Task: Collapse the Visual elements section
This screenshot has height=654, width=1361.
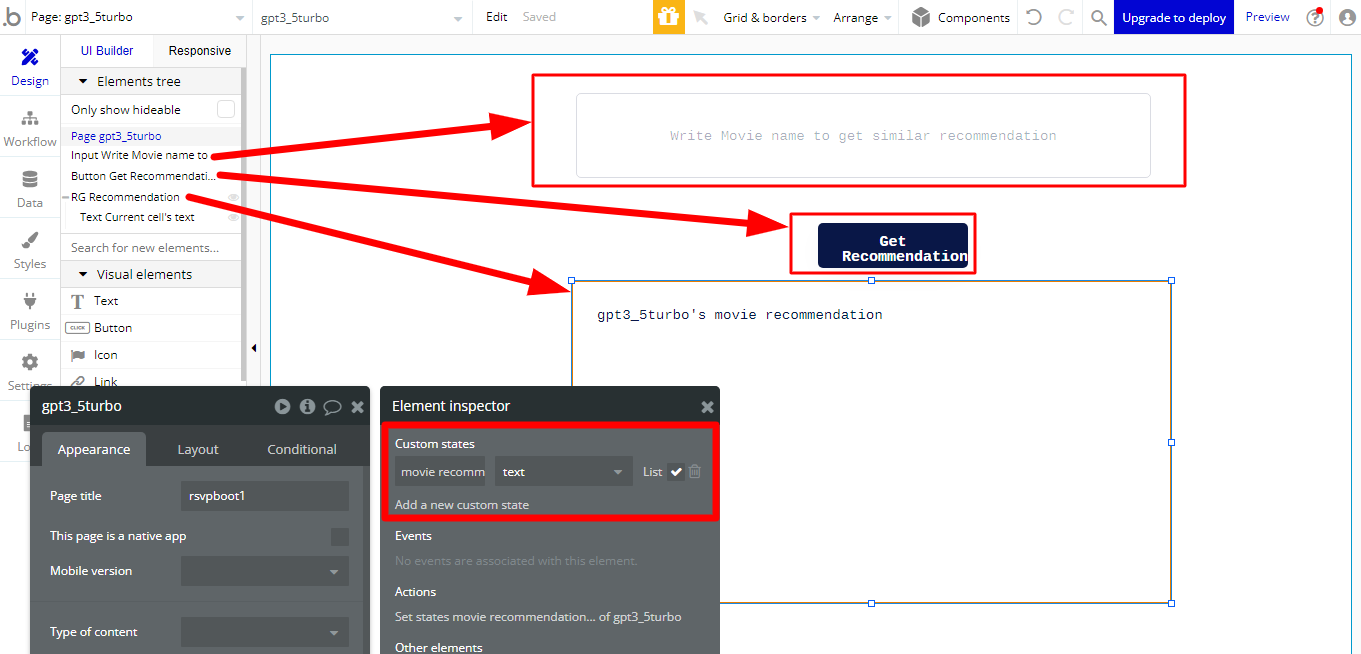Action: pos(84,274)
